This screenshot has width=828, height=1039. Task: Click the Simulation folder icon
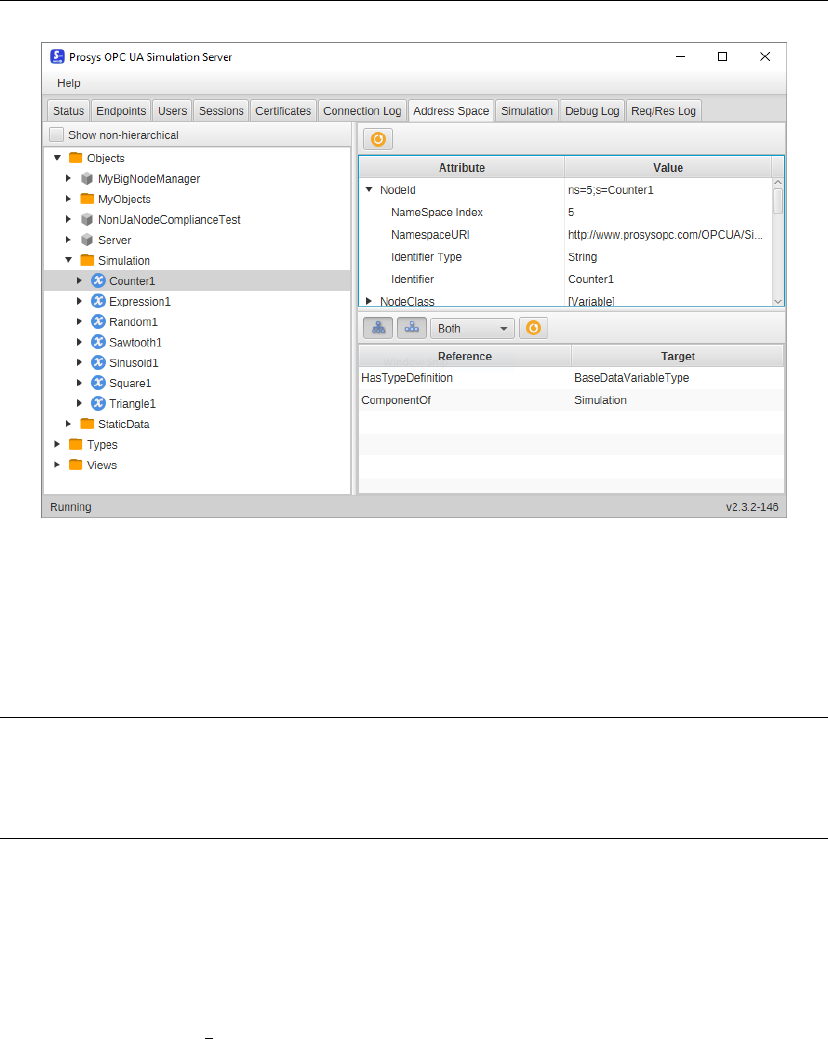pos(87,260)
